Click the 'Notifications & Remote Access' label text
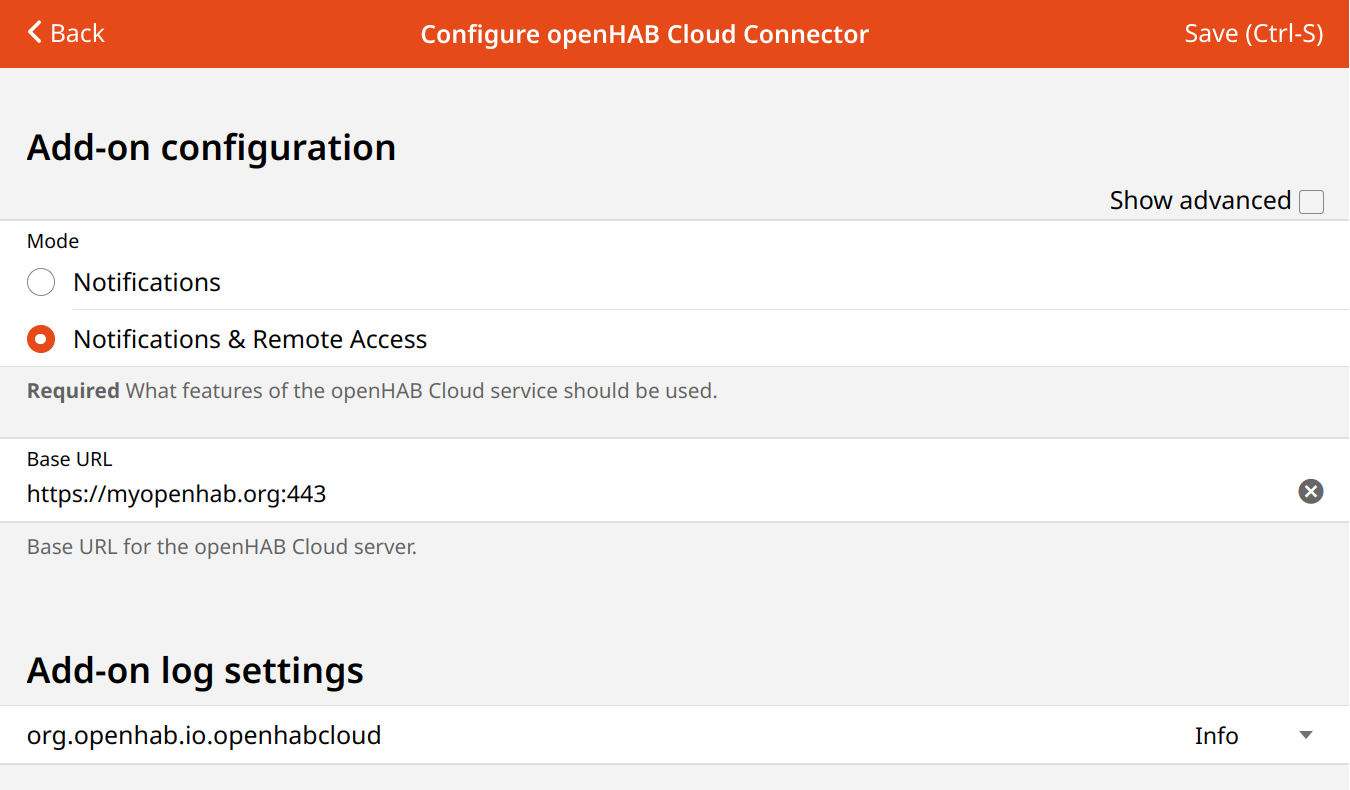1350x790 pixels. pyautogui.click(x=250, y=339)
